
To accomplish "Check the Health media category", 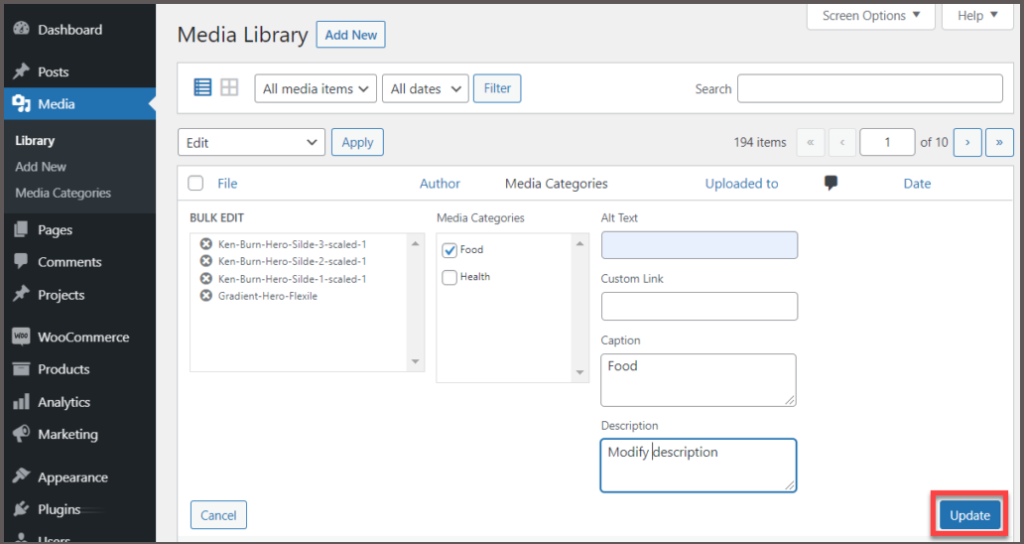I will [450, 277].
